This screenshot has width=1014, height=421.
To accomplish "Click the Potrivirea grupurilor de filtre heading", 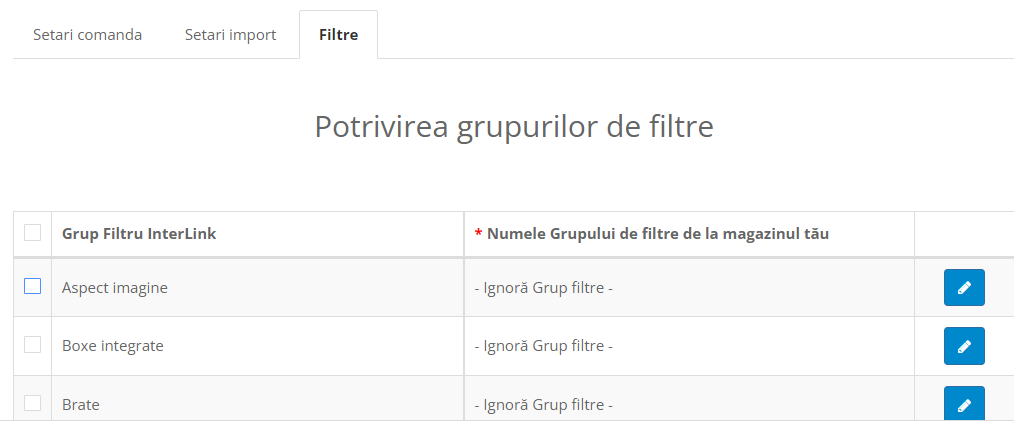I will [514, 127].
